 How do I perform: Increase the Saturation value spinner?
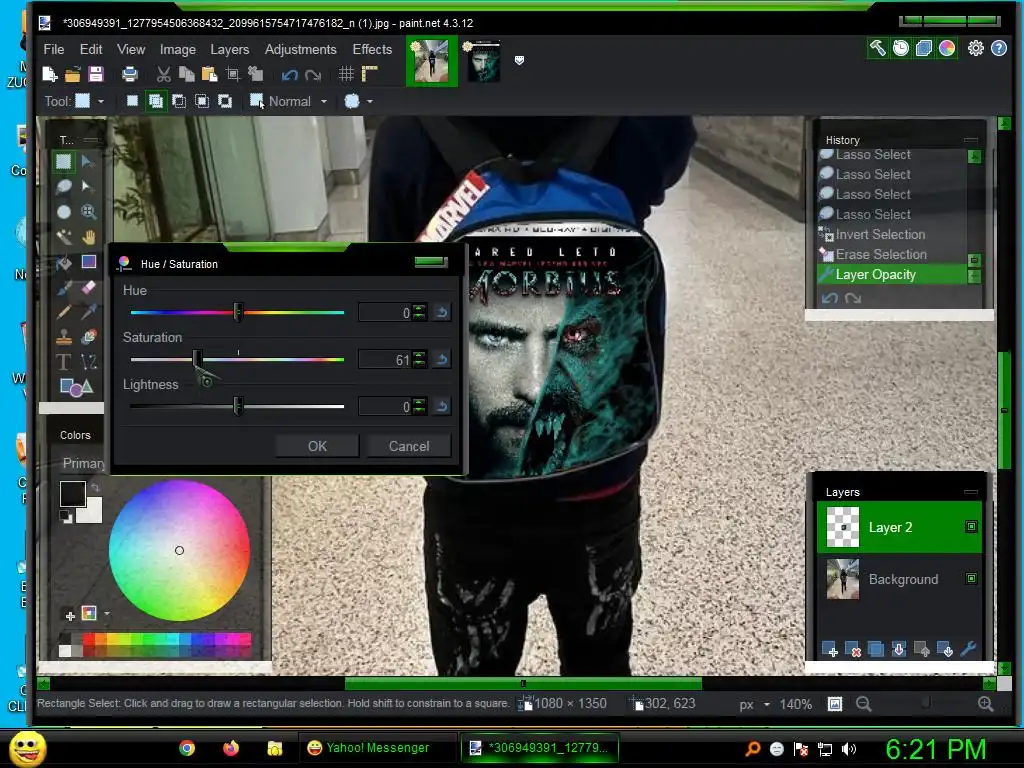pyautogui.click(x=419, y=355)
